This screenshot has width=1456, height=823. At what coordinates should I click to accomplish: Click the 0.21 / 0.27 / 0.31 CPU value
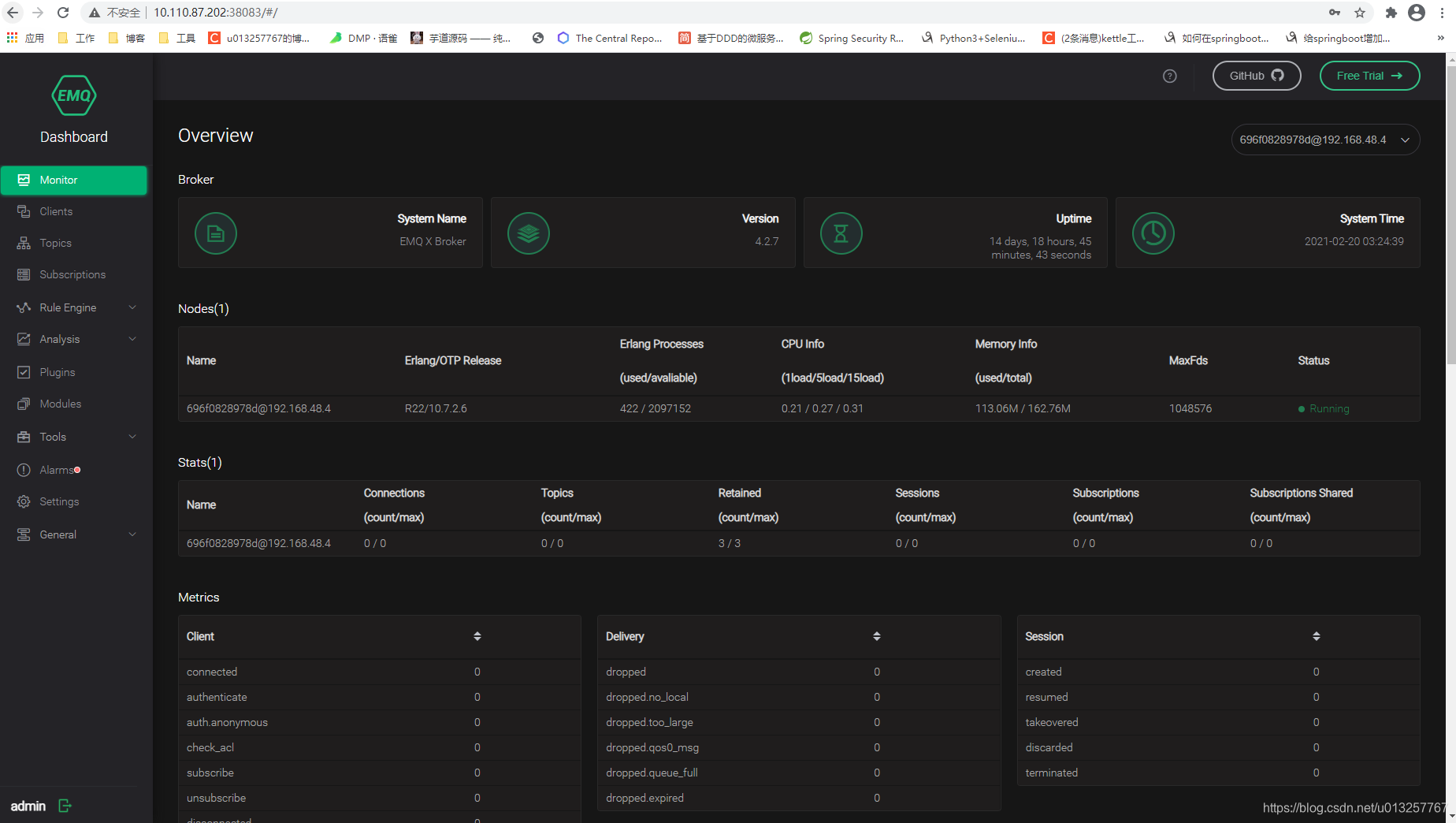823,408
